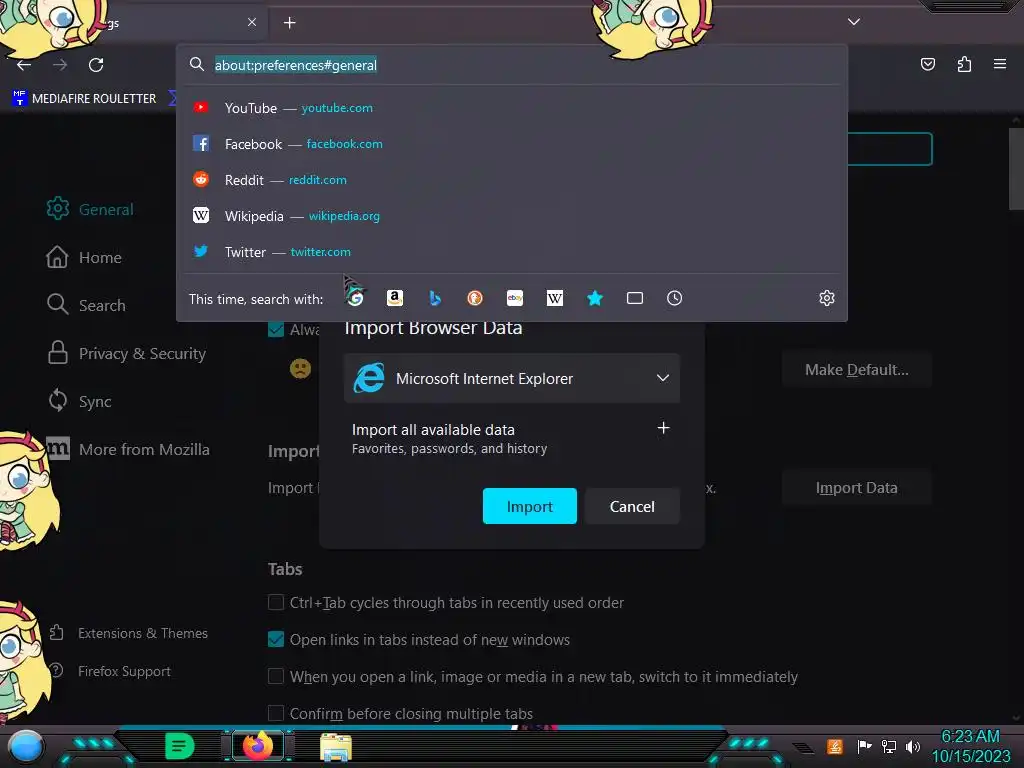
Task: Search open tabs with tab icon
Action: pos(635,298)
